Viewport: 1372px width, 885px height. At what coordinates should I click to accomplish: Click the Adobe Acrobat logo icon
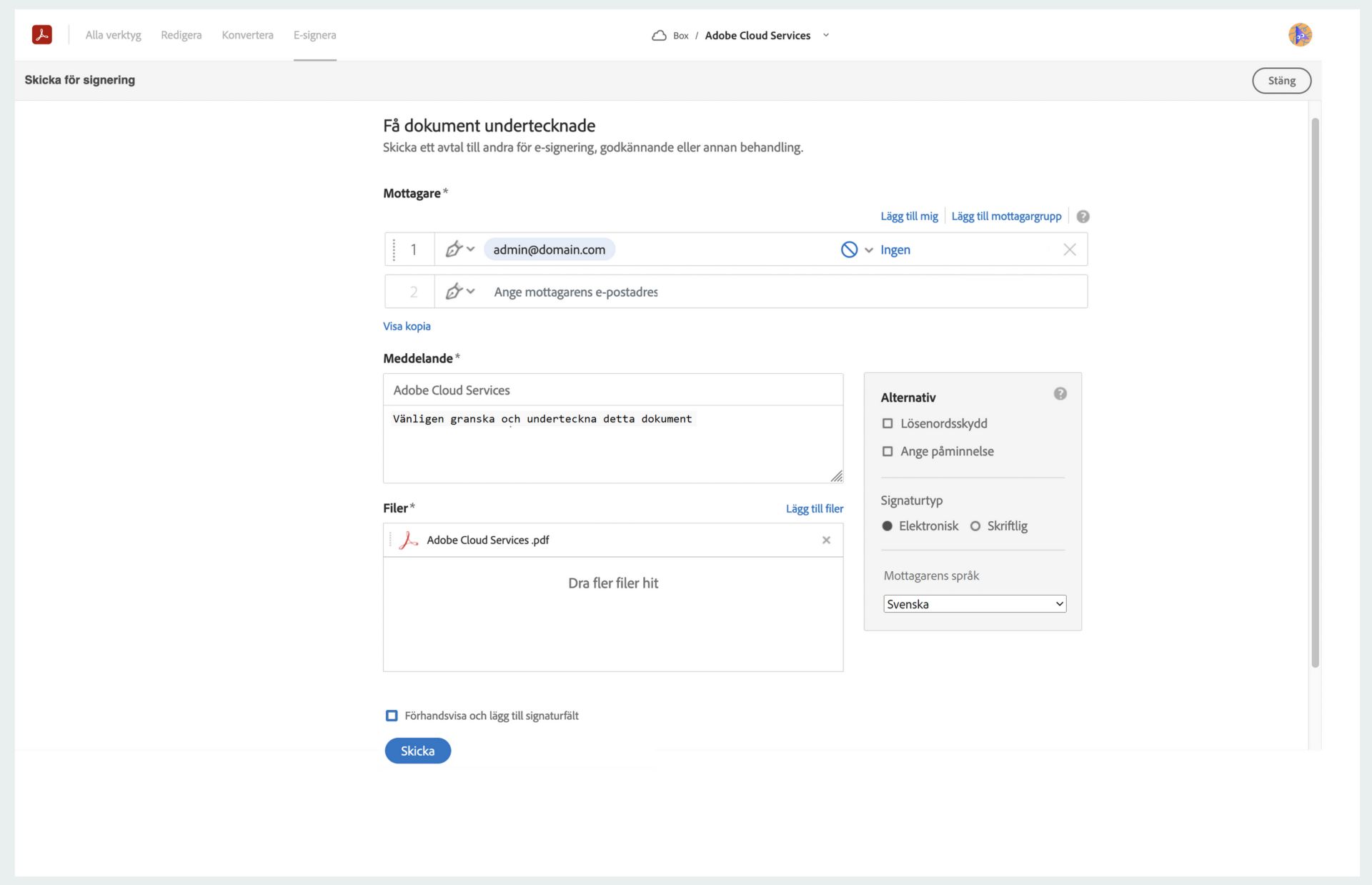tap(42, 34)
